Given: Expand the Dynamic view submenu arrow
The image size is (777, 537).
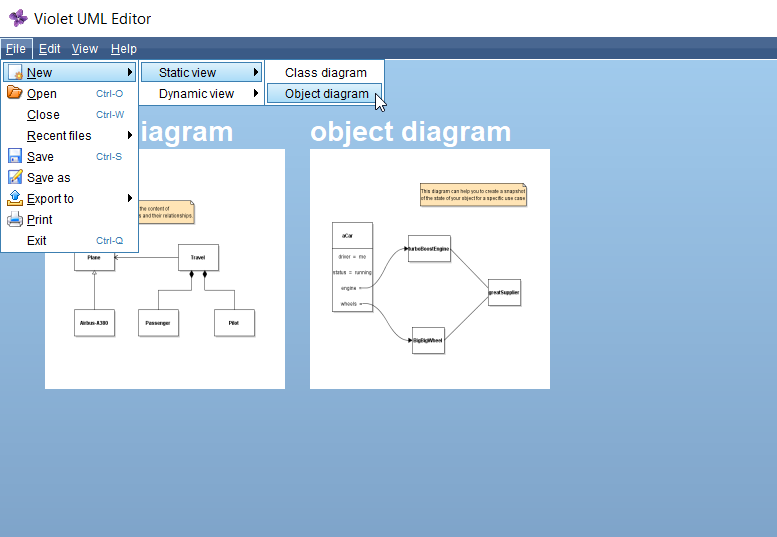Looking at the screenshot, I should point(256,93).
